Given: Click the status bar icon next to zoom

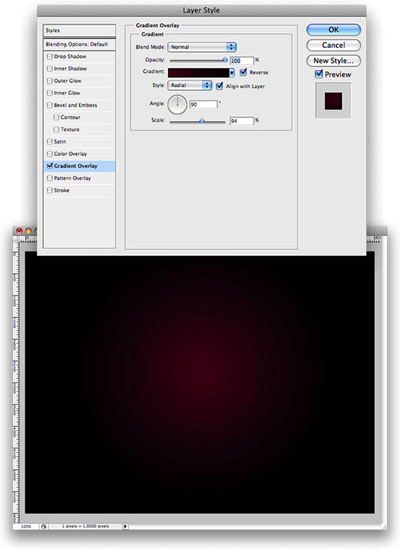Looking at the screenshot, I should tap(43, 526).
